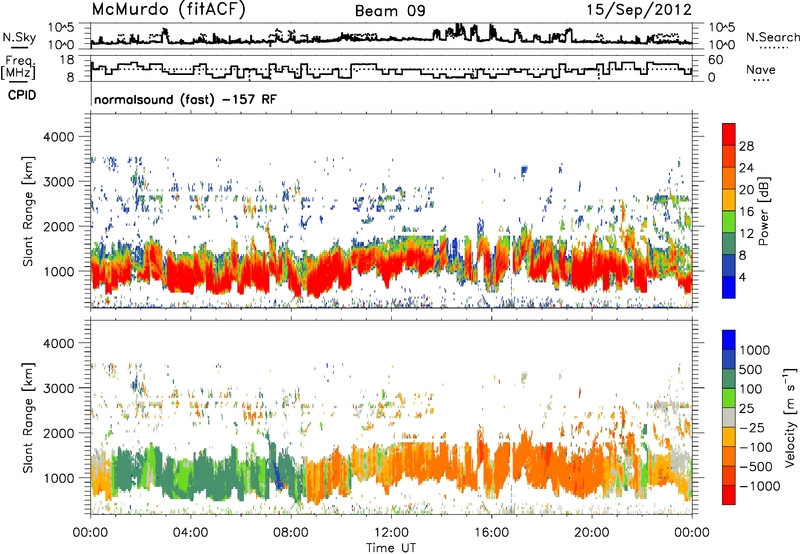Click the Velocity [m s-1] colorbar label
Screen dimensions: 800x554
click(790, 417)
